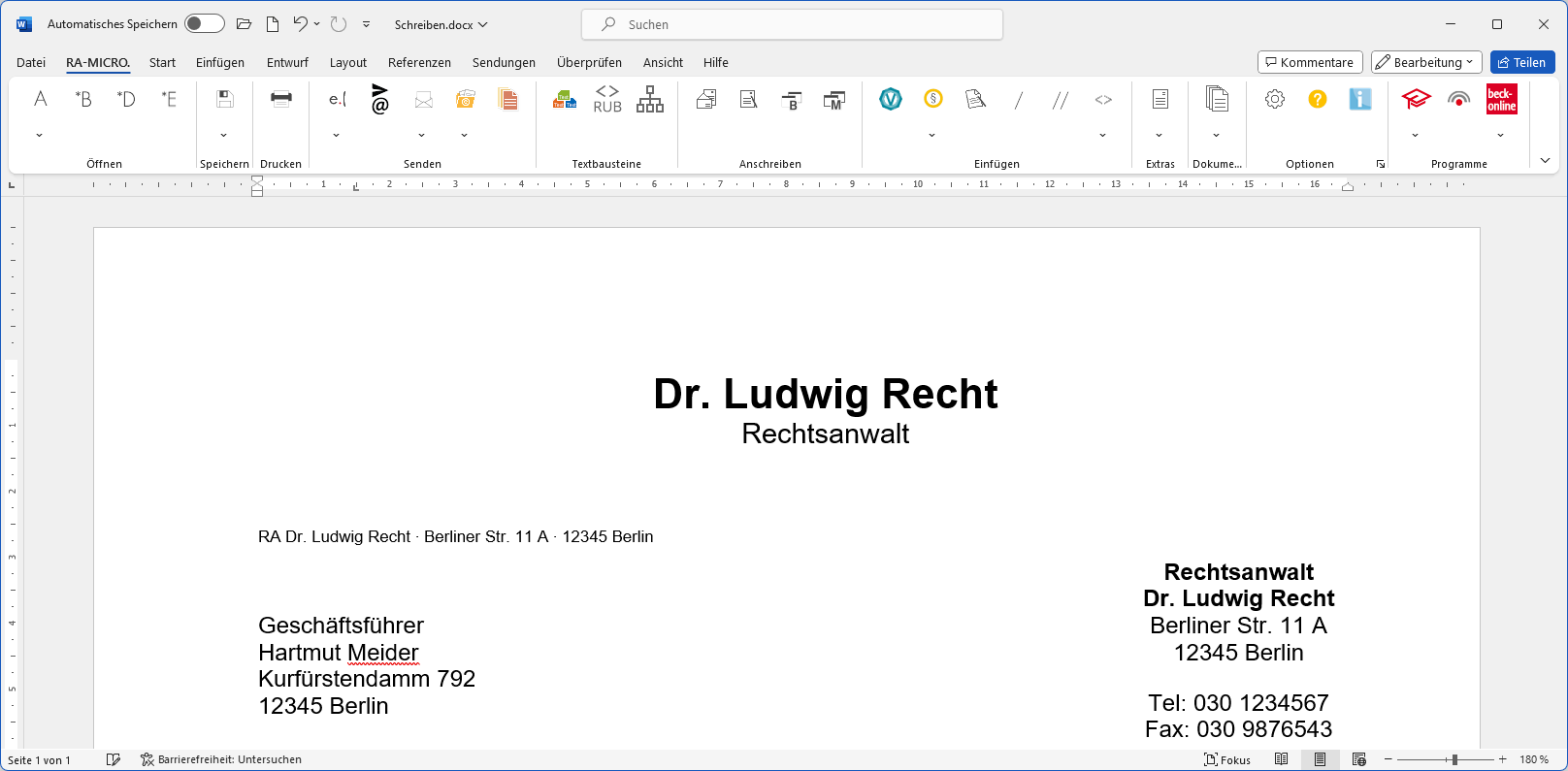Click the hierarchy tree Textbausteine icon
The image size is (1568, 771).
650,99
